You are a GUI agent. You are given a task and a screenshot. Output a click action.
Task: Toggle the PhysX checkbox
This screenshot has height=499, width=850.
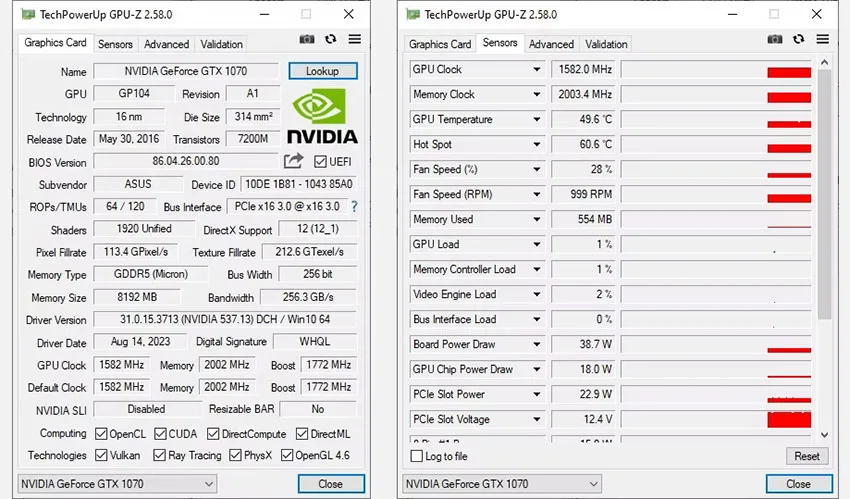(235, 455)
